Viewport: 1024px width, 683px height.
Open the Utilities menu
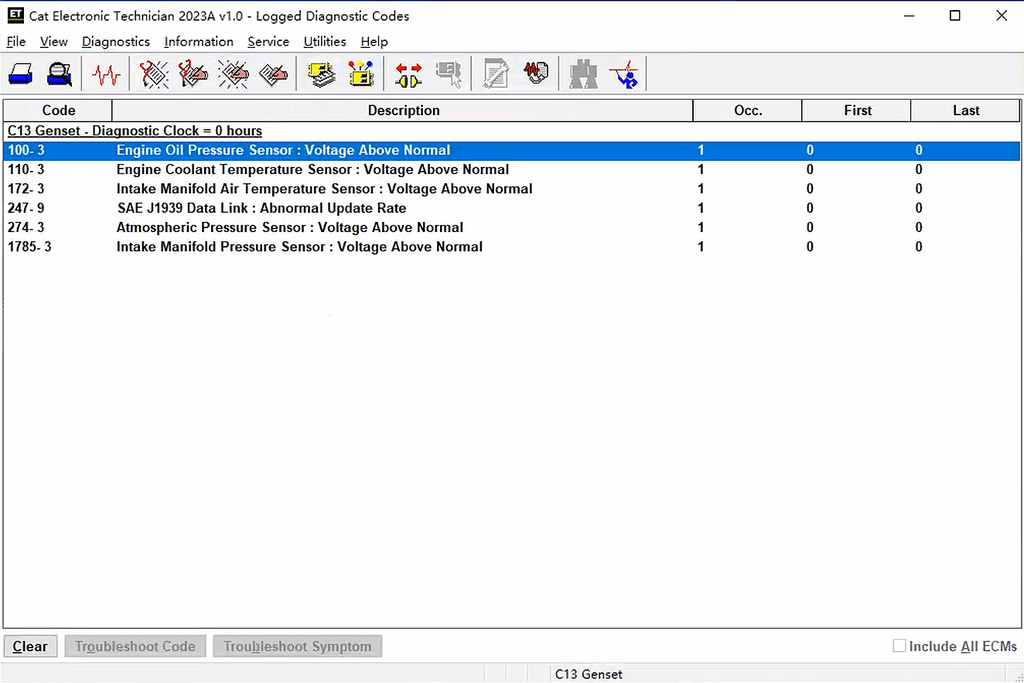[325, 42]
